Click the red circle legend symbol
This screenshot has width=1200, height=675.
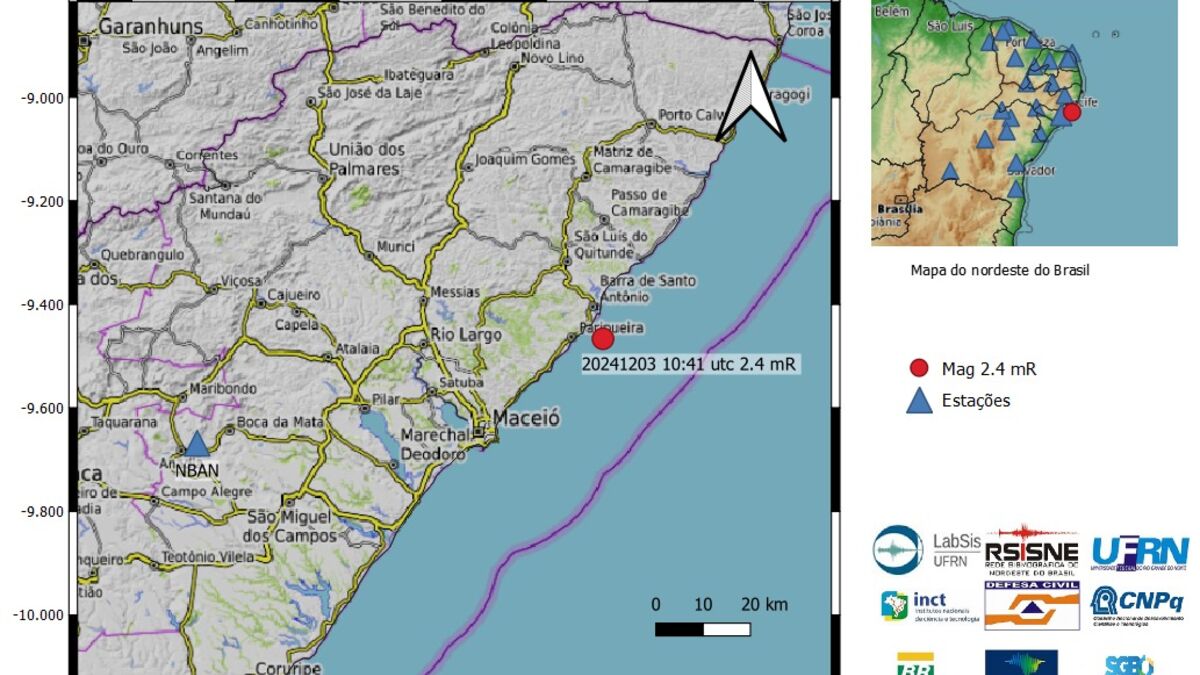pyautogui.click(x=919, y=368)
